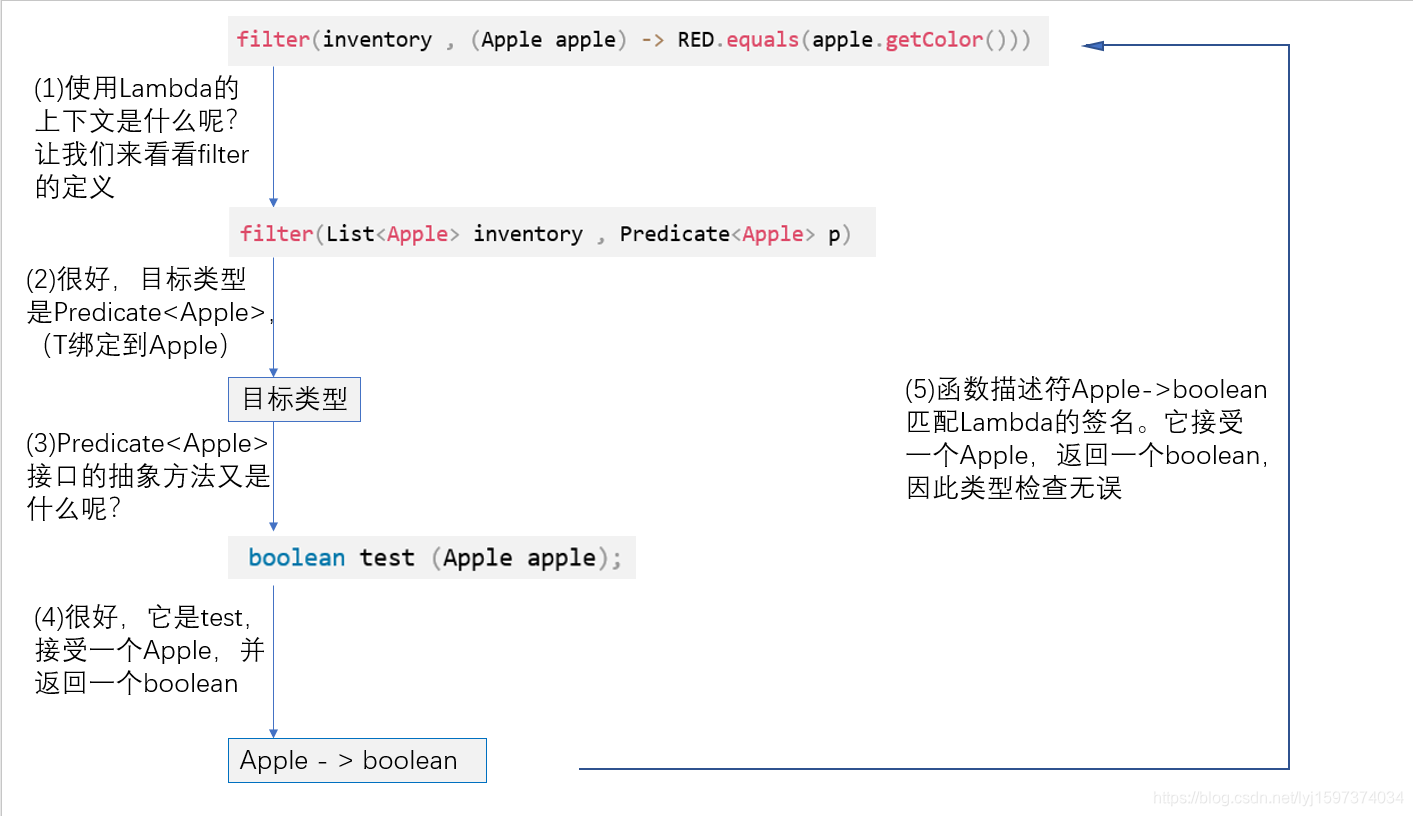Image resolution: width=1413 pixels, height=816 pixels.
Task: Click the filter lambda call code line
Action: 638,41
